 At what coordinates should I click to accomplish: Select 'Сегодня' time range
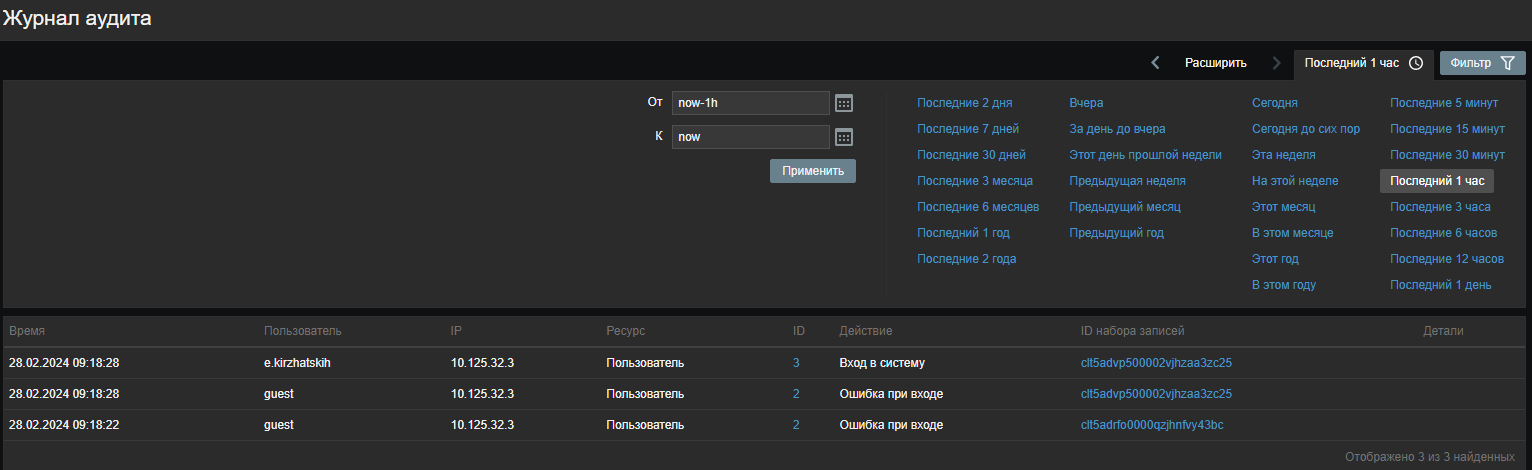[x=1275, y=103]
